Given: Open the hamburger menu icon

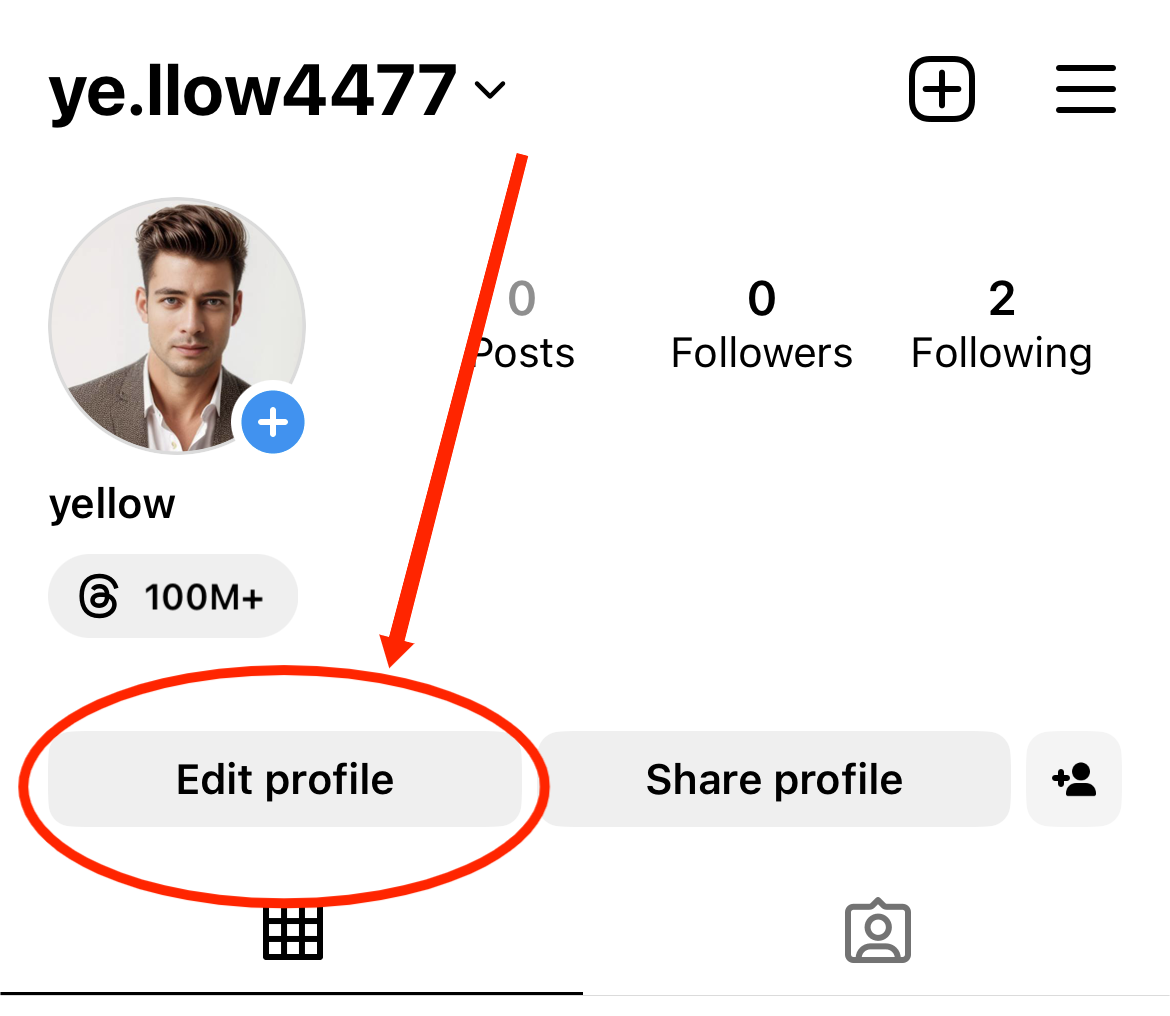Looking at the screenshot, I should click(1085, 88).
